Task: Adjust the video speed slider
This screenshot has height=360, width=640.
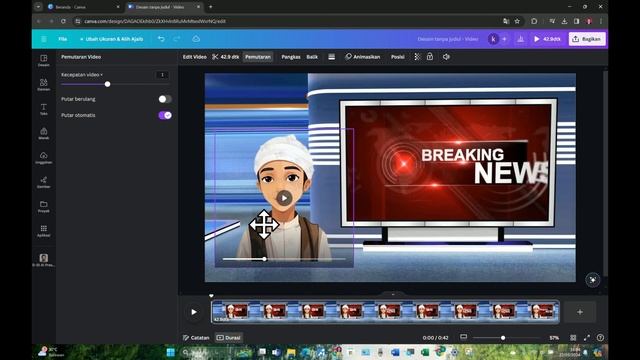Action: (x=107, y=84)
